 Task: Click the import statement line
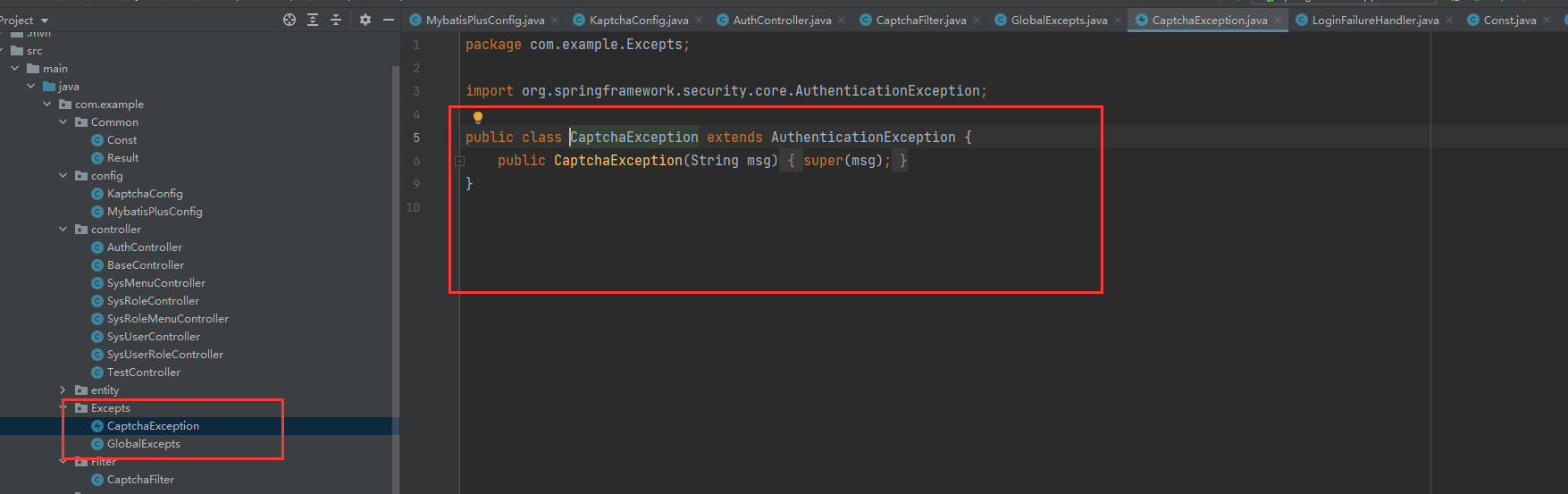(725, 91)
